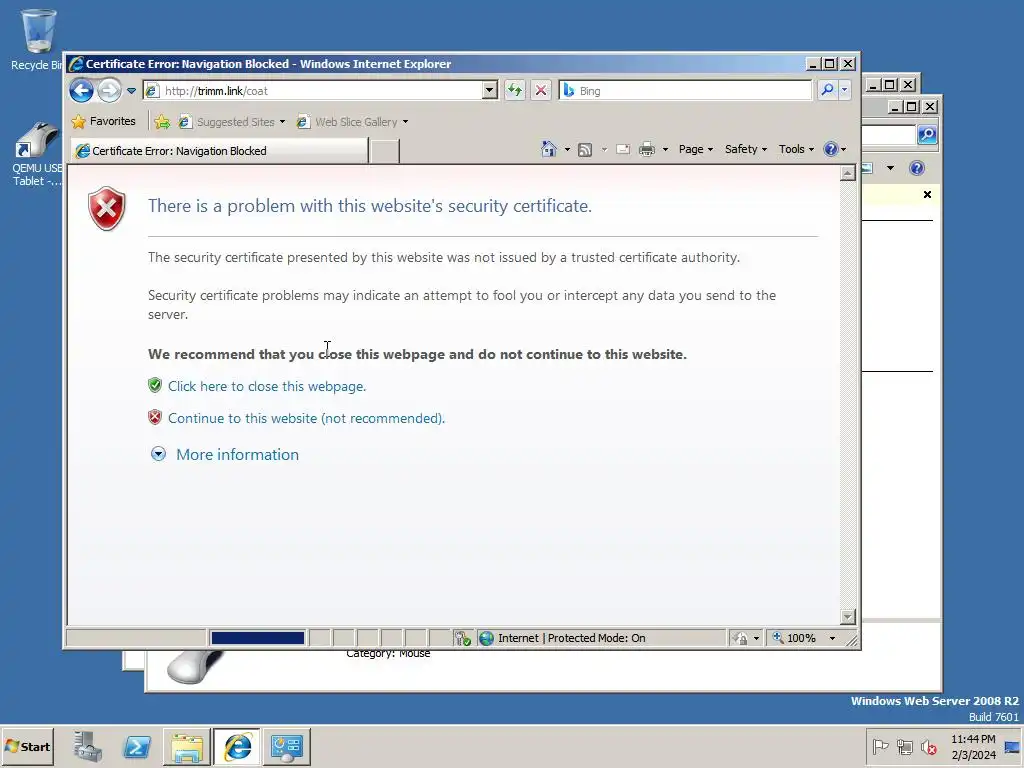Open the Tools menu
The width and height of the screenshot is (1024, 768).
795,150
